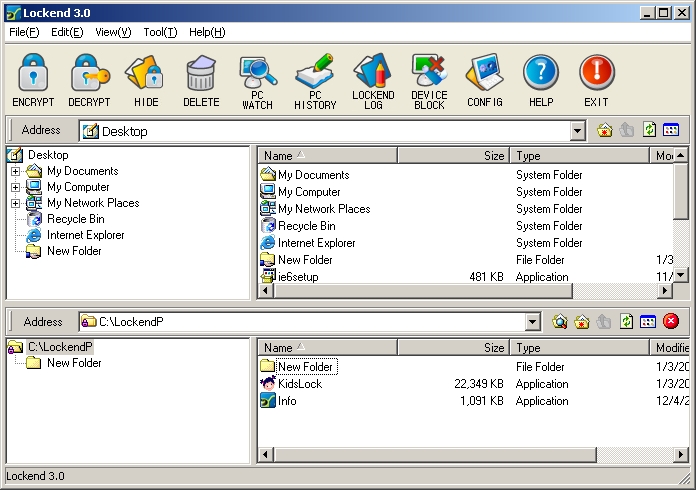Select New Folder under C:\LockendP in the folder tree
Image resolution: width=696 pixels, height=490 pixels.
click(74, 363)
